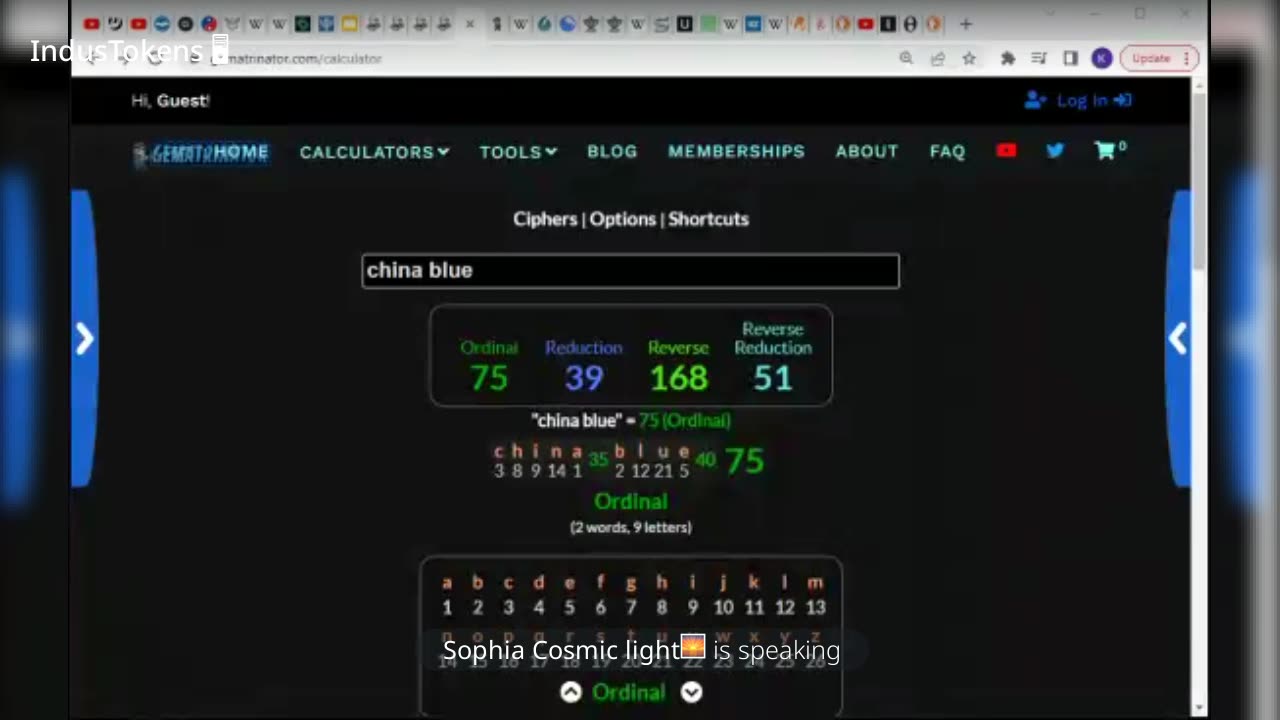Click the down chevron beside Ordinal

click(x=692, y=692)
